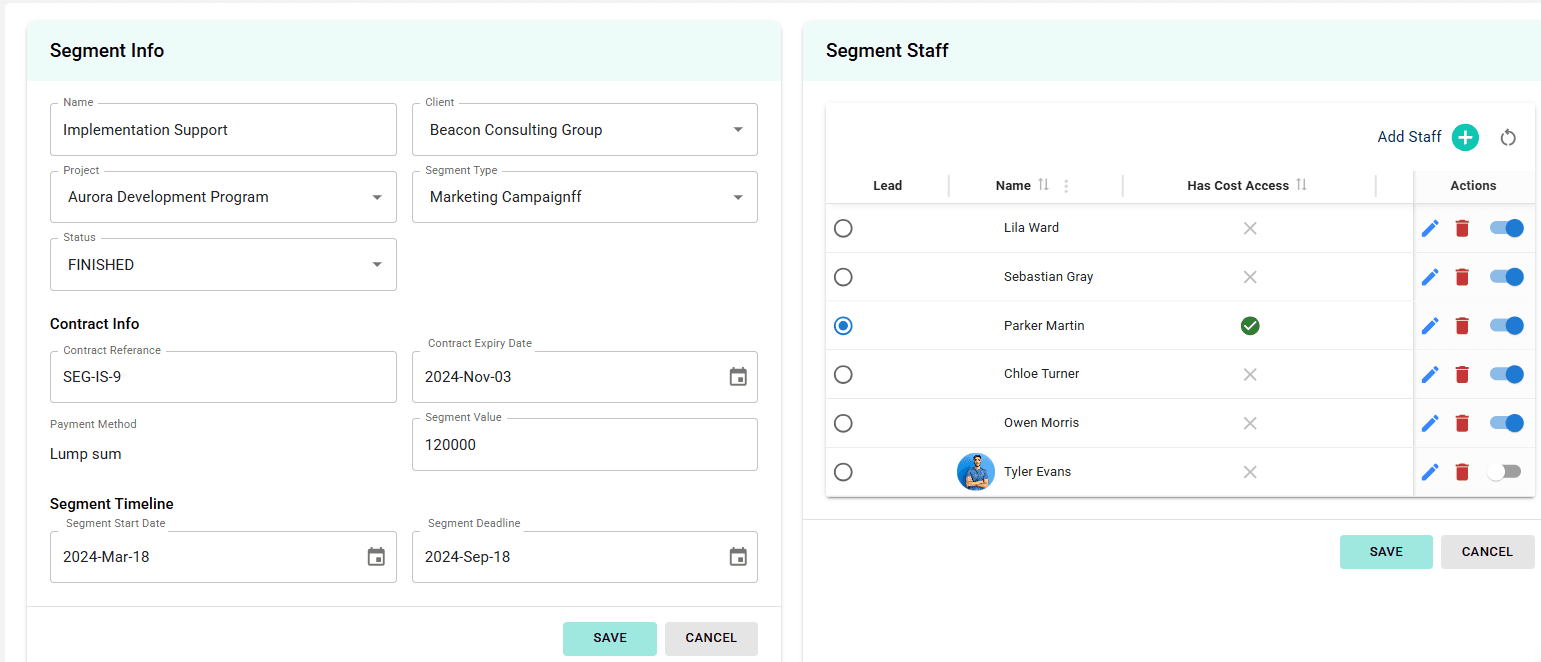
Task: Select Chloe Turner as the Lead
Action: [x=843, y=374]
